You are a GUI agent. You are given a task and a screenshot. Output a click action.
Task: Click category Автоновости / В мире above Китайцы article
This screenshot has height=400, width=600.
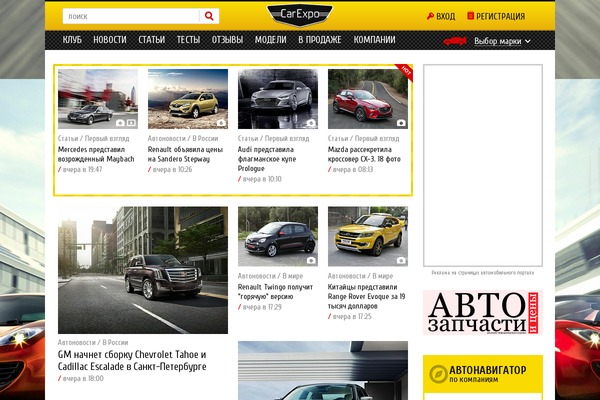tap(360, 276)
